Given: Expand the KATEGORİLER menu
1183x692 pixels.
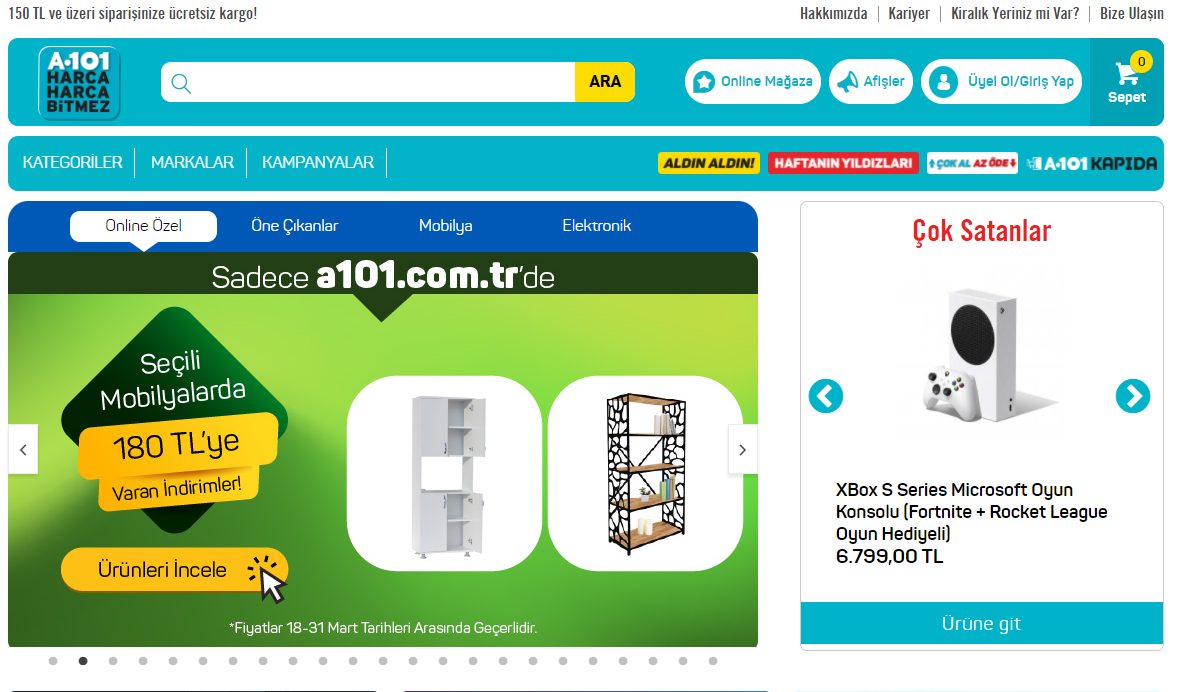Looking at the screenshot, I should point(72,162).
